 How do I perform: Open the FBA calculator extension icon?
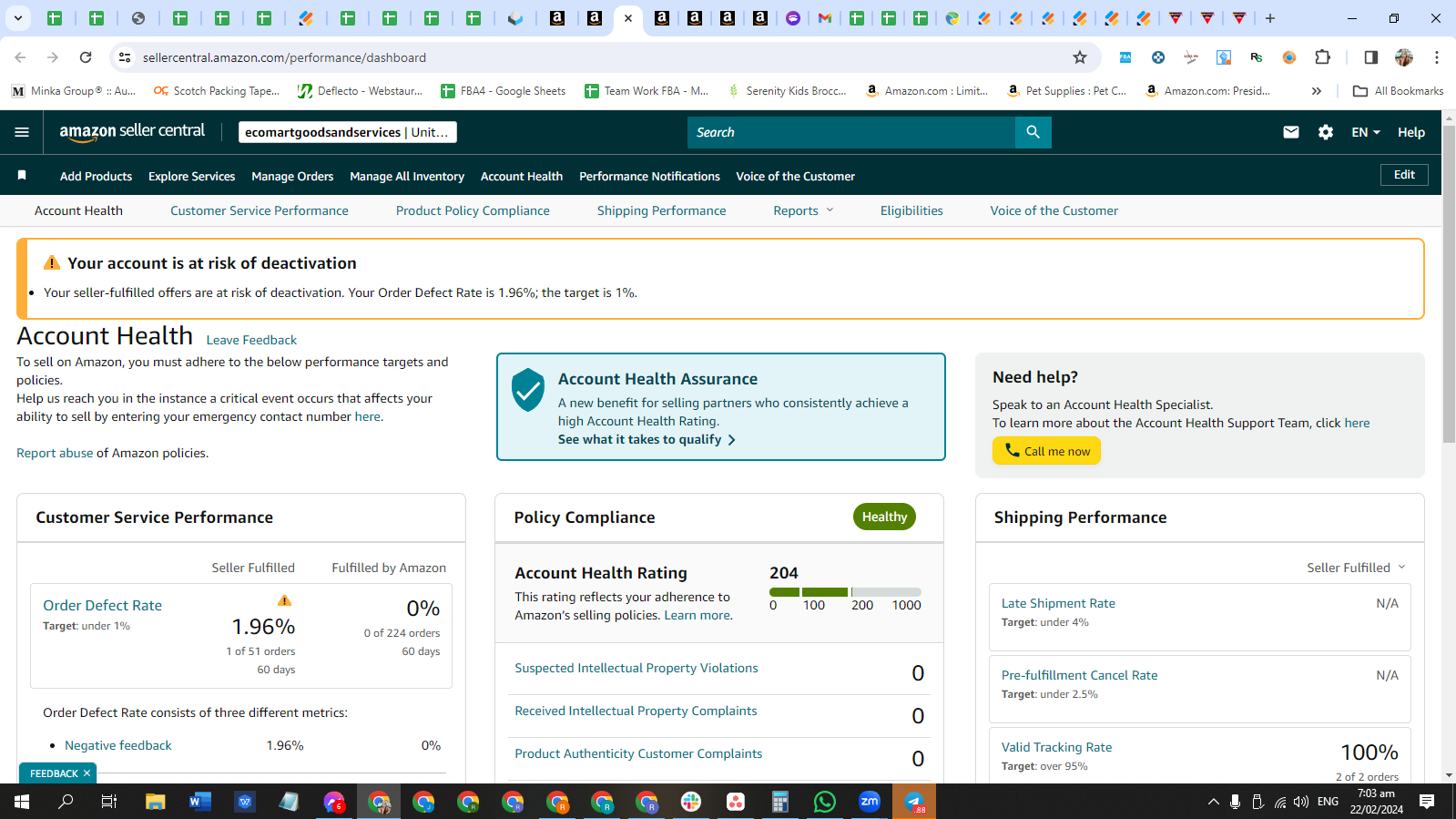1125,57
